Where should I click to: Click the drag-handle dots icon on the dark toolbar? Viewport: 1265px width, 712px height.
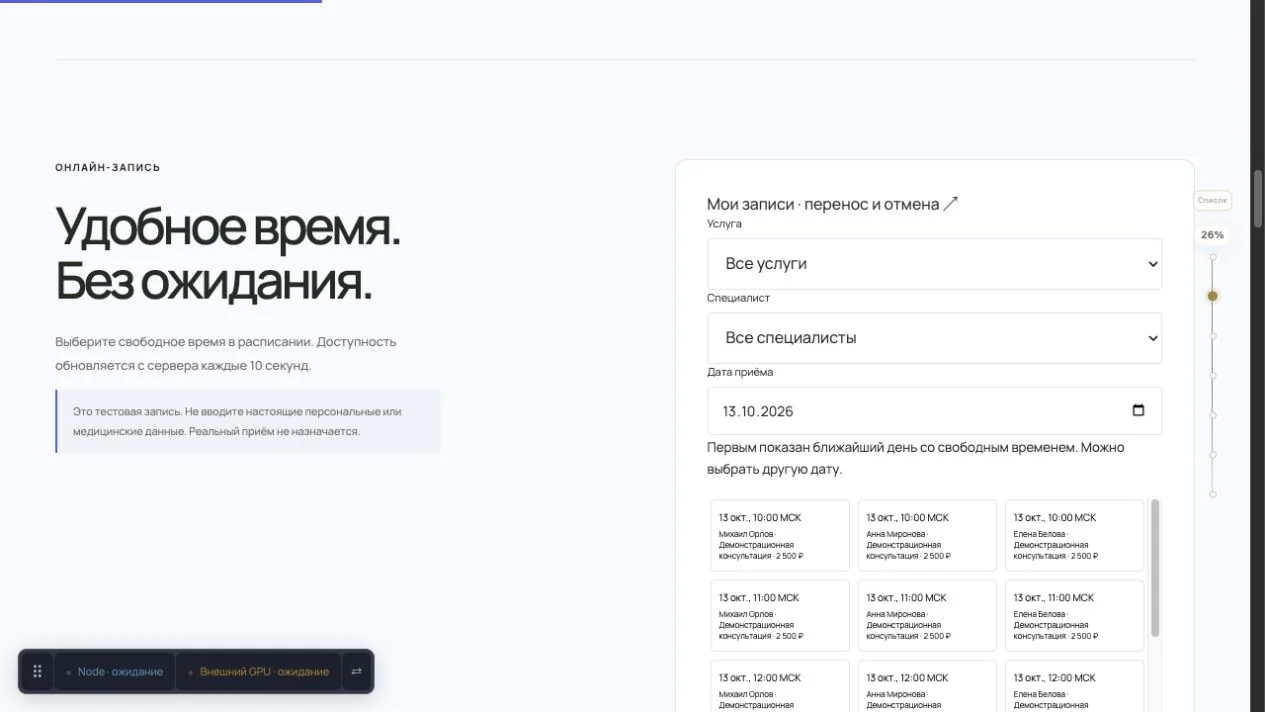click(x=37, y=672)
